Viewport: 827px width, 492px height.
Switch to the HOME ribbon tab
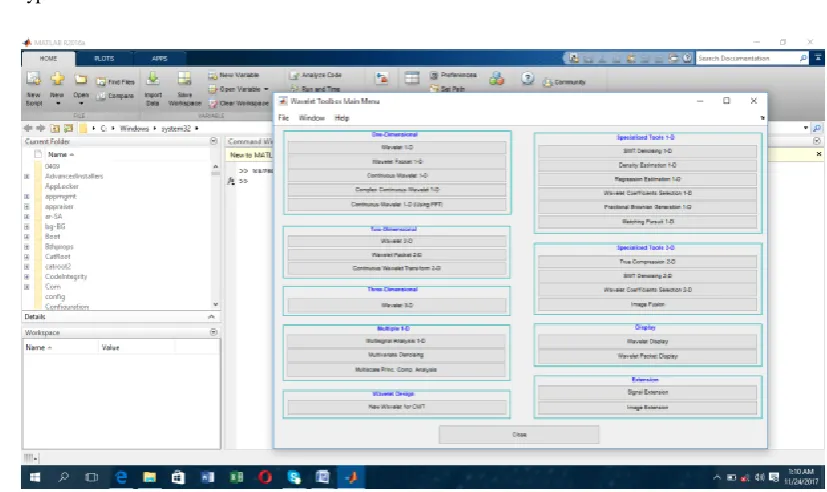49,59
